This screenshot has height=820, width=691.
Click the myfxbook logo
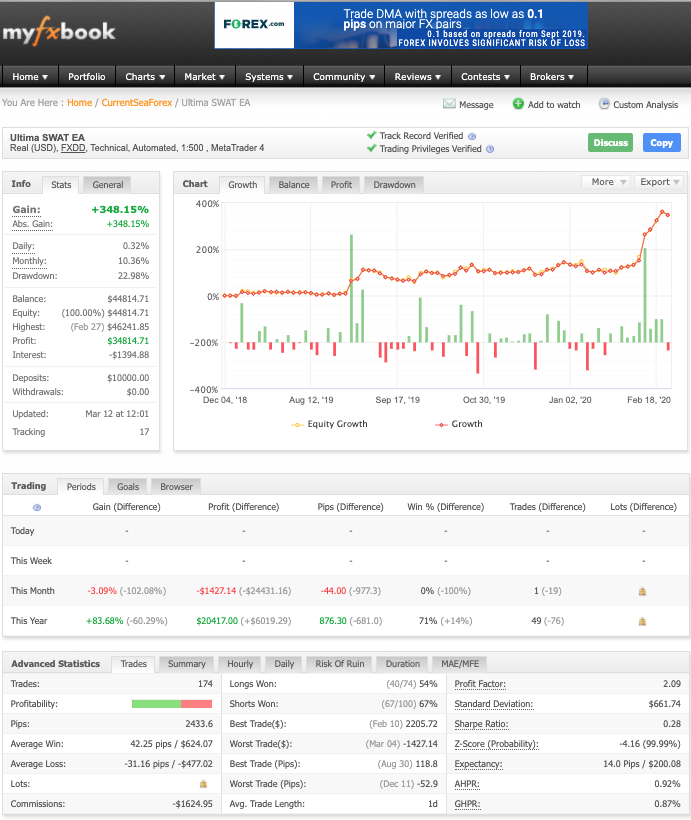(59, 31)
